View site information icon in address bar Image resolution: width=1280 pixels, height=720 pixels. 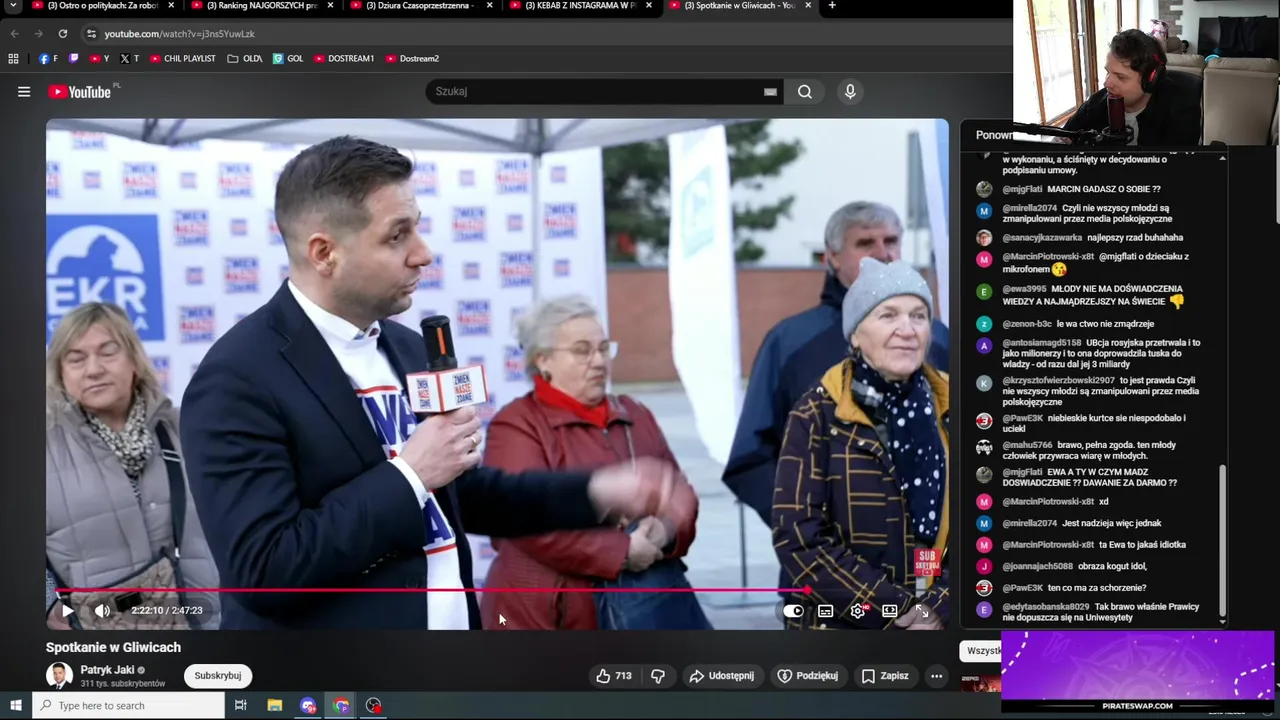(91, 34)
